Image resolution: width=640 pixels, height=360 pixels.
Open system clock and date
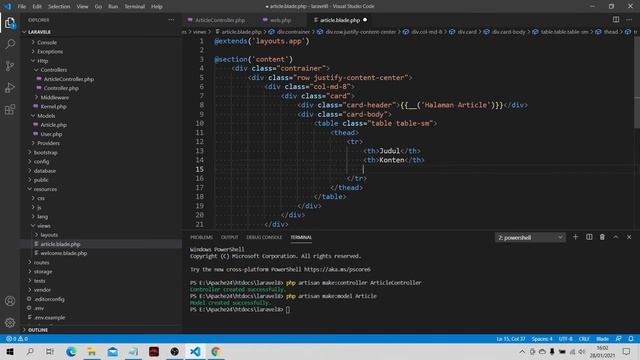(x=602, y=351)
